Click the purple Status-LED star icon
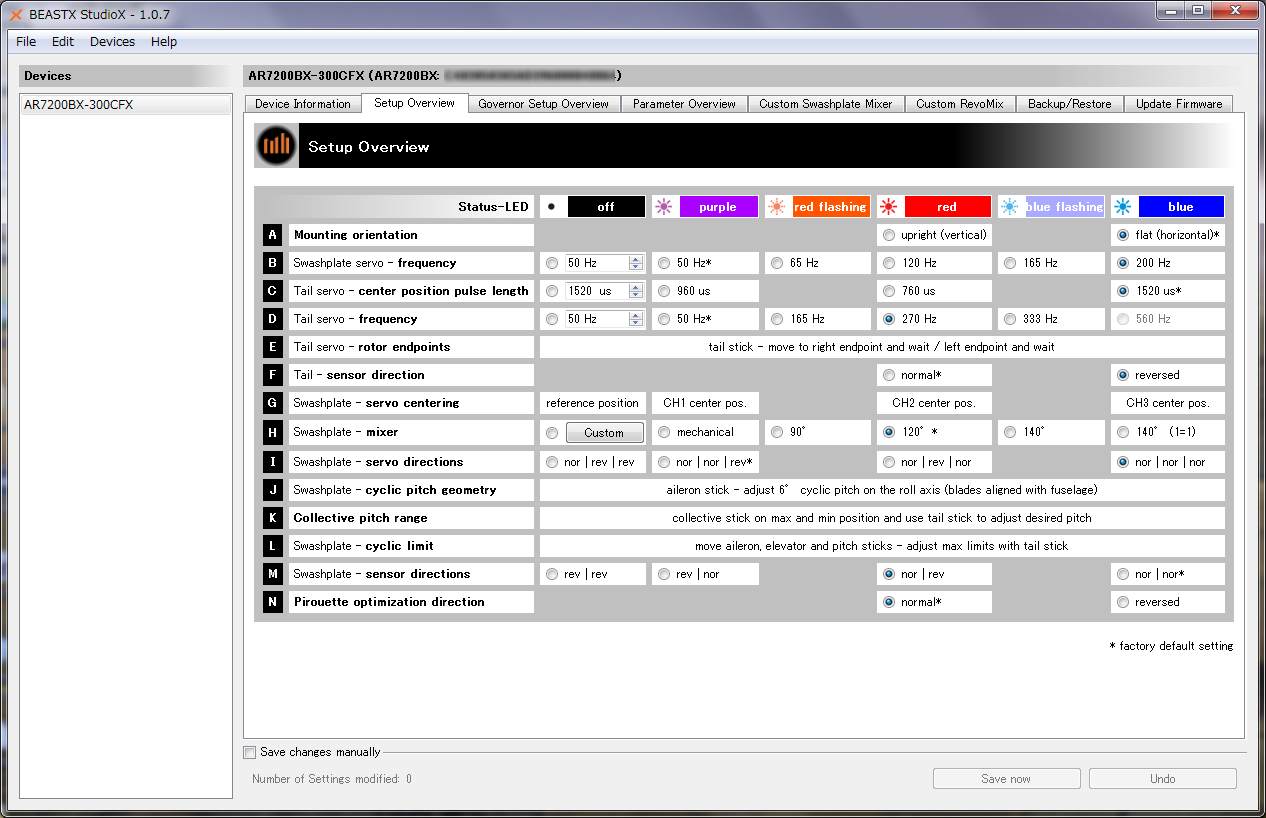 pyautogui.click(x=663, y=207)
